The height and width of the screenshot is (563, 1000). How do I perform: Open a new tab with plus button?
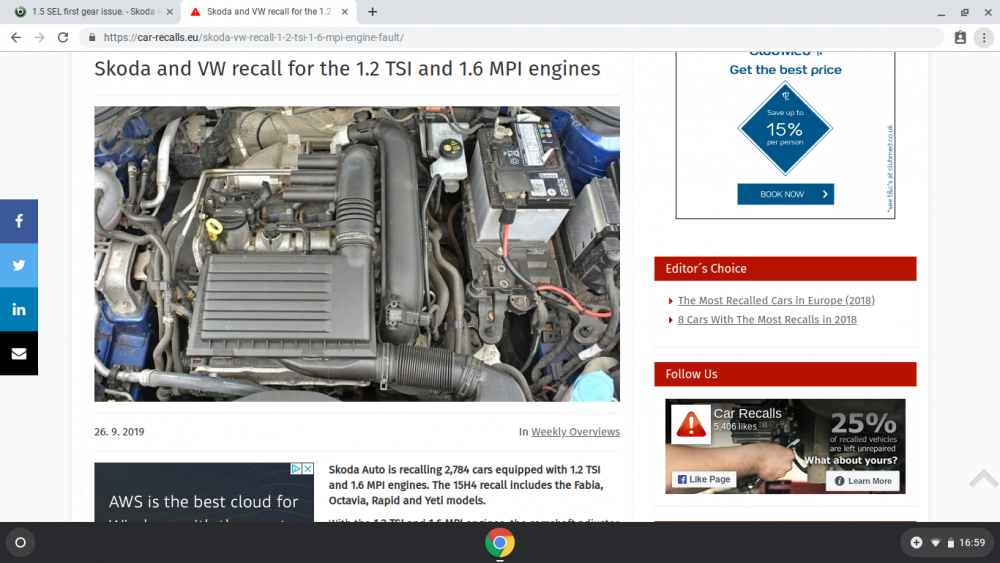point(372,11)
